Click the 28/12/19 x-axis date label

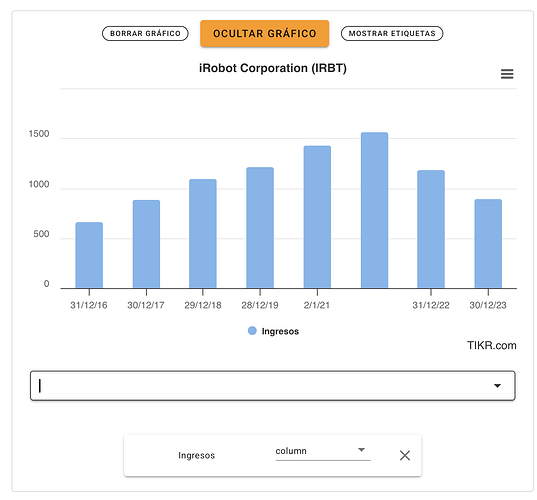260,305
